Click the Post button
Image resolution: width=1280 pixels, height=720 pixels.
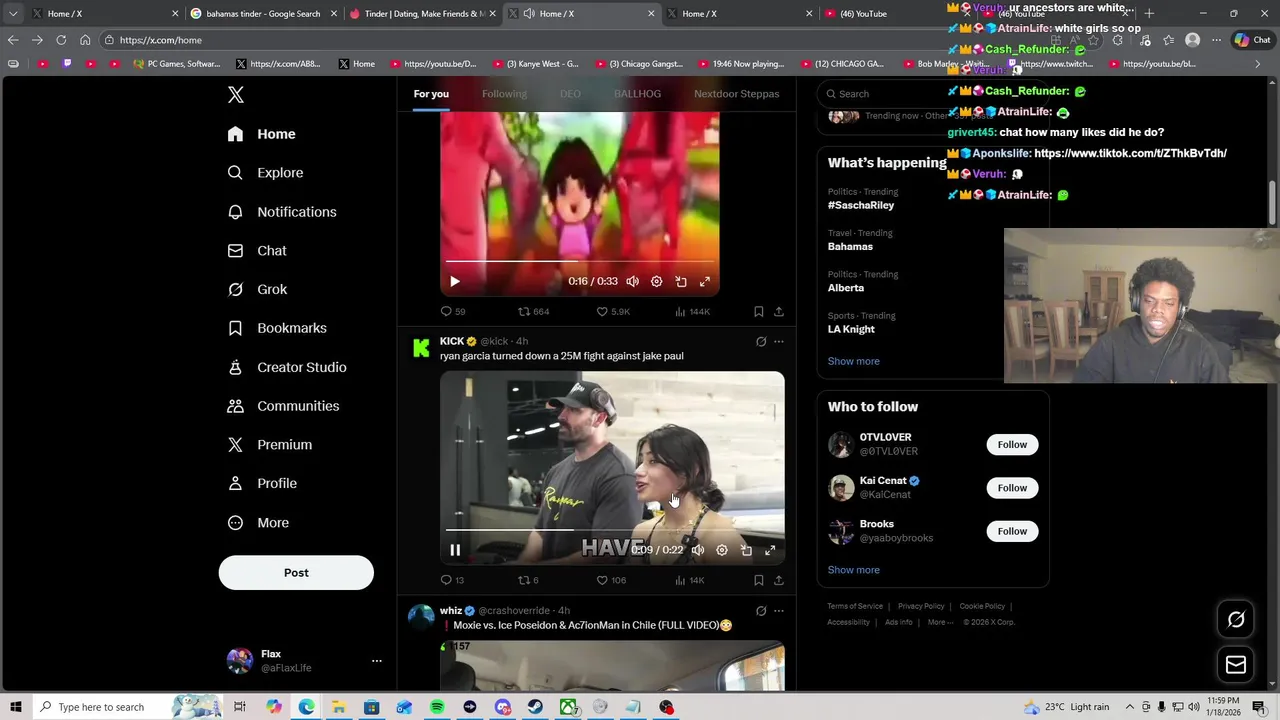(x=296, y=573)
